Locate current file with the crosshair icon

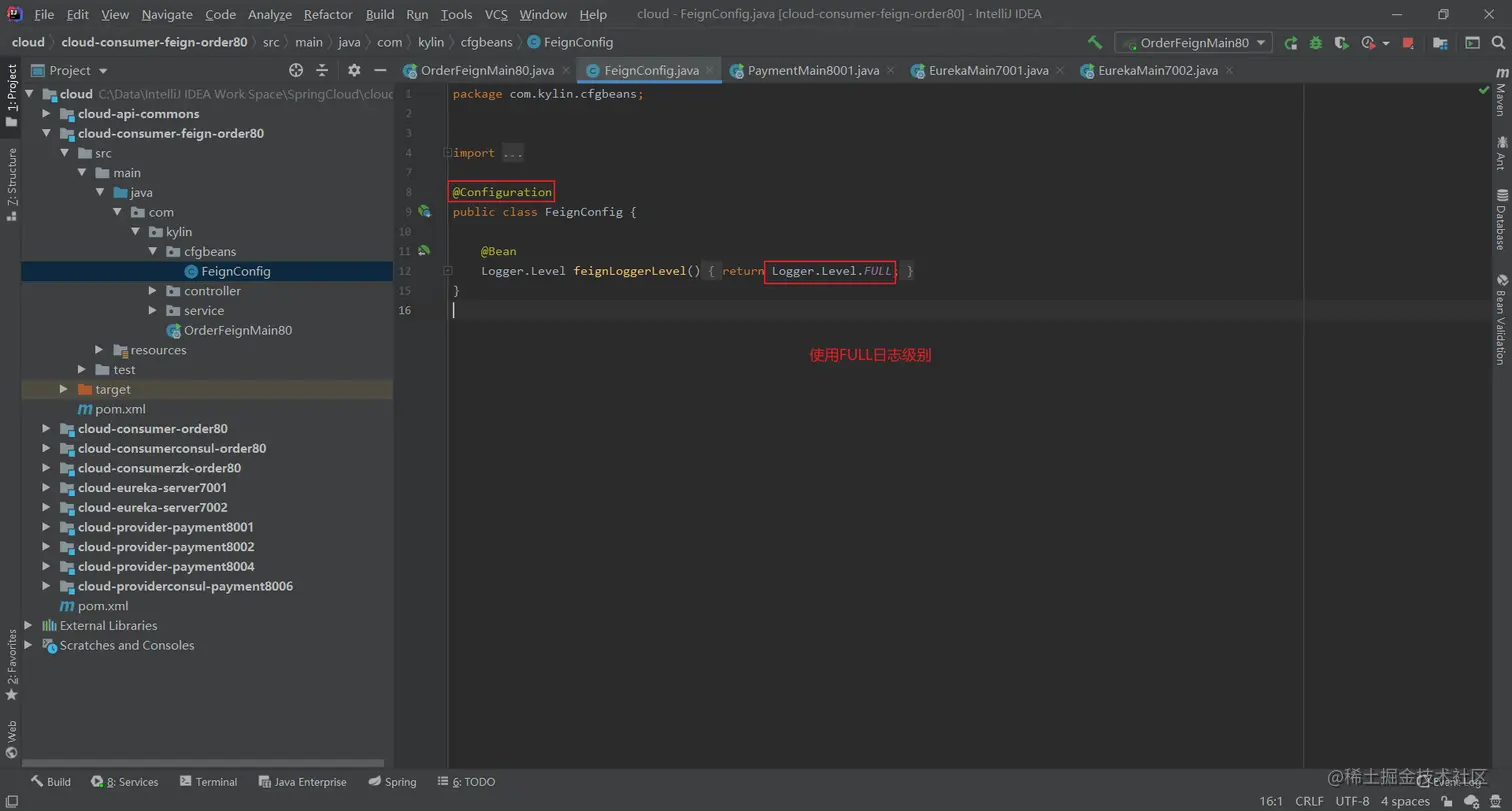pos(296,70)
